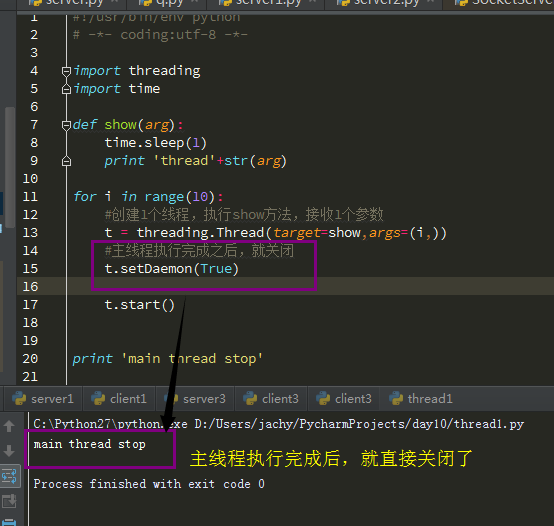Switch to the server3 run tab

[x=195, y=399]
